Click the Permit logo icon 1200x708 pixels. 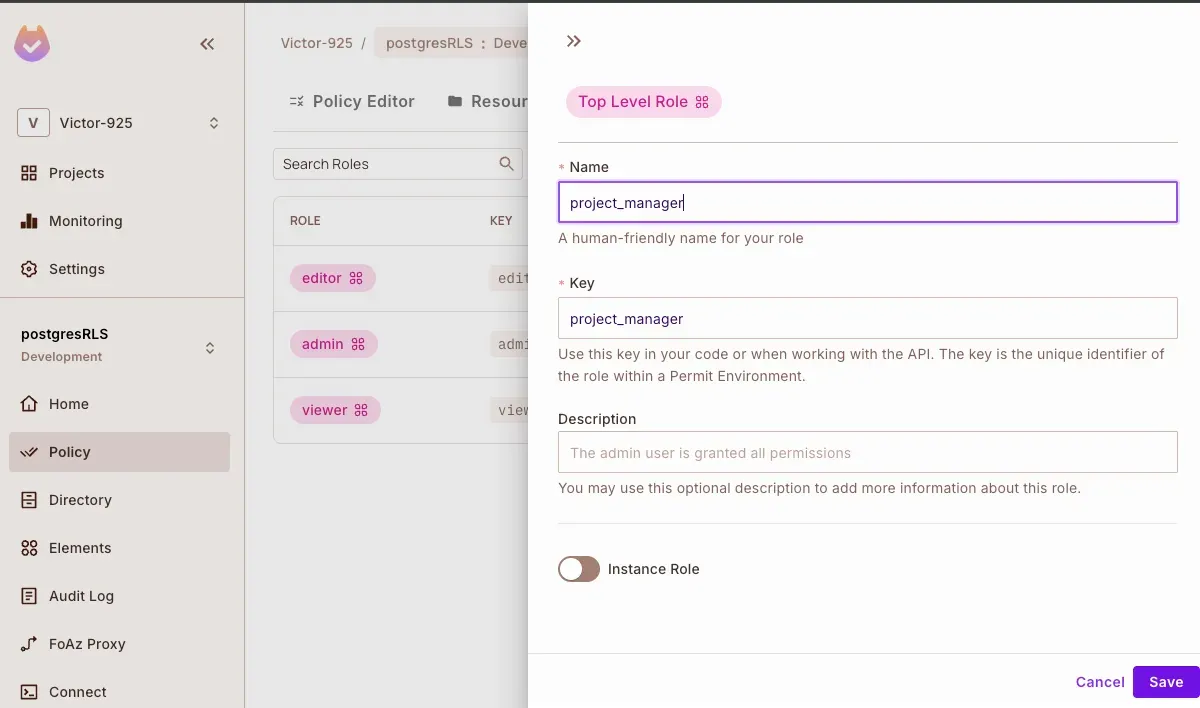point(32,44)
